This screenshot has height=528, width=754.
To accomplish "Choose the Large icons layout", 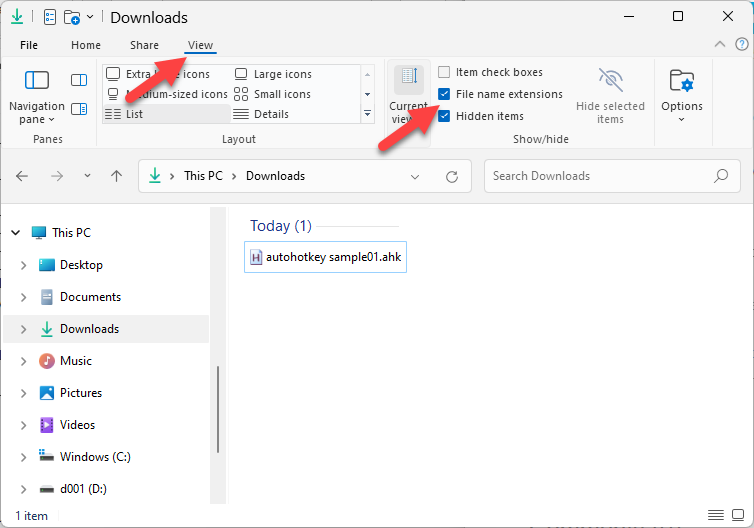I will (x=273, y=74).
